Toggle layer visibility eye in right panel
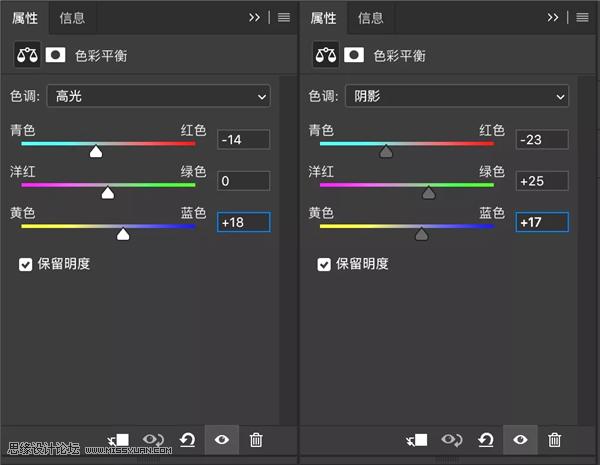This screenshot has height=465, width=600. [x=520, y=440]
